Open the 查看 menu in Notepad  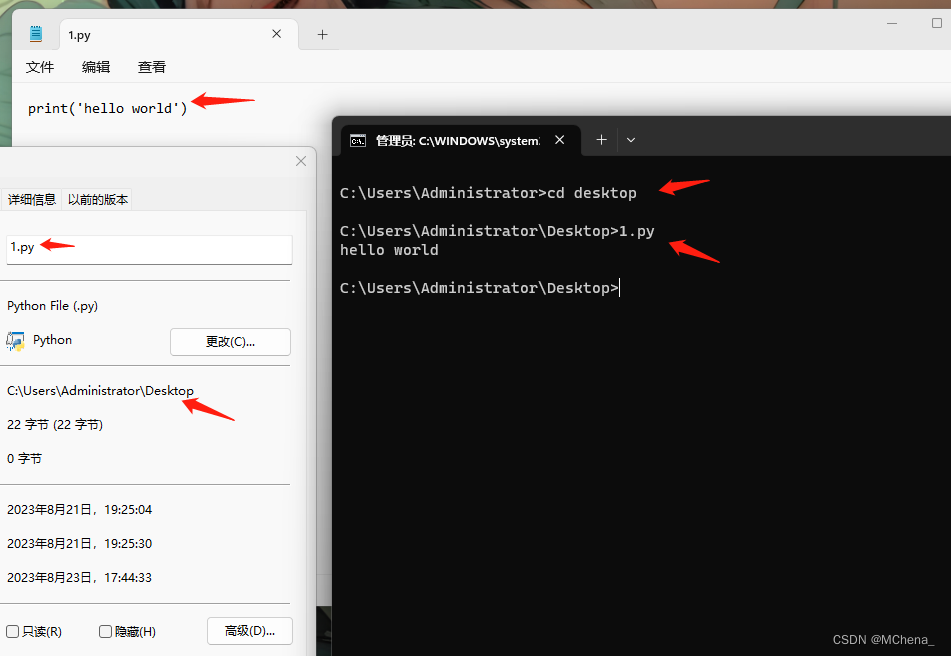[152, 67]
